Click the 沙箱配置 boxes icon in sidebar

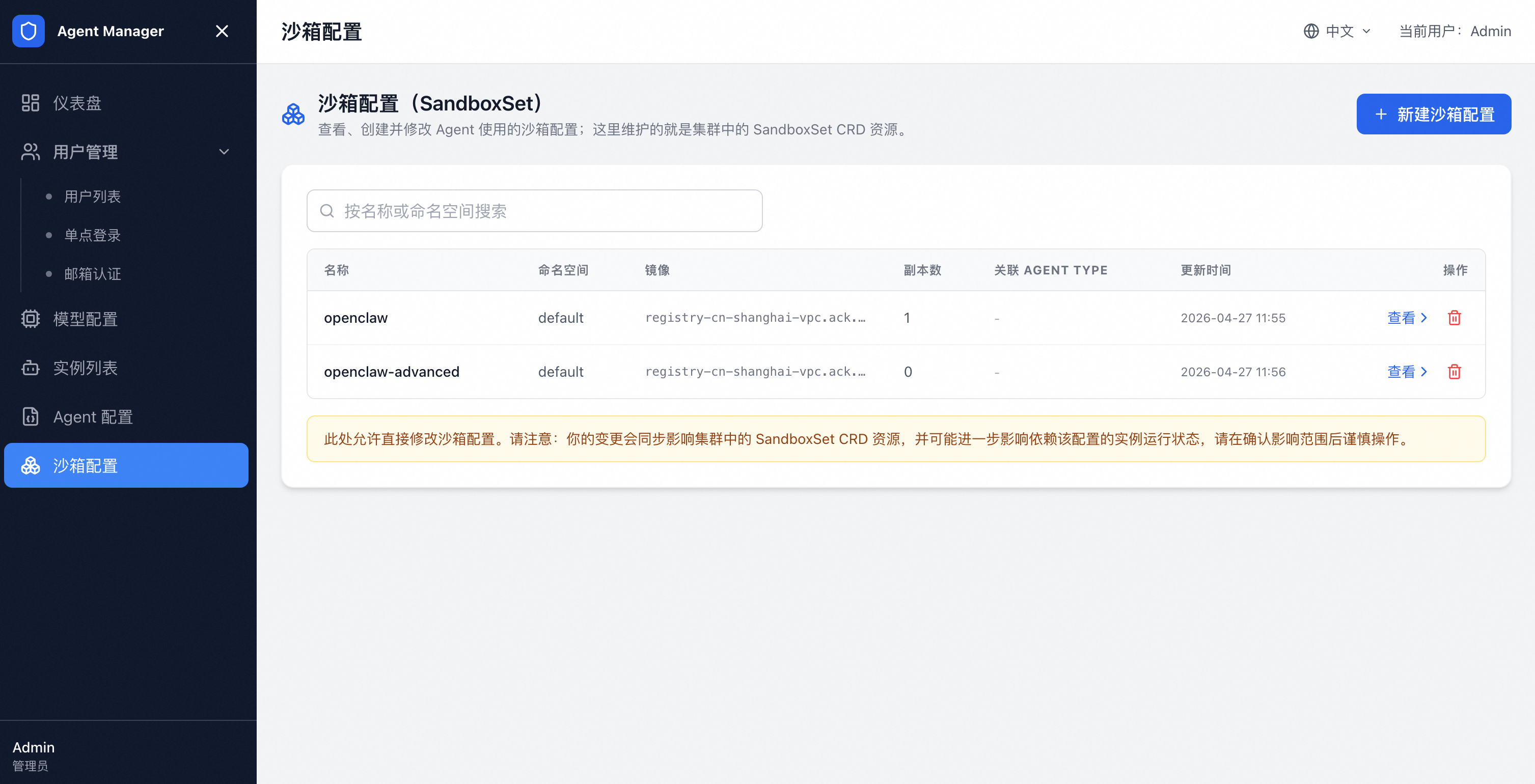click(x=31, y=465)
